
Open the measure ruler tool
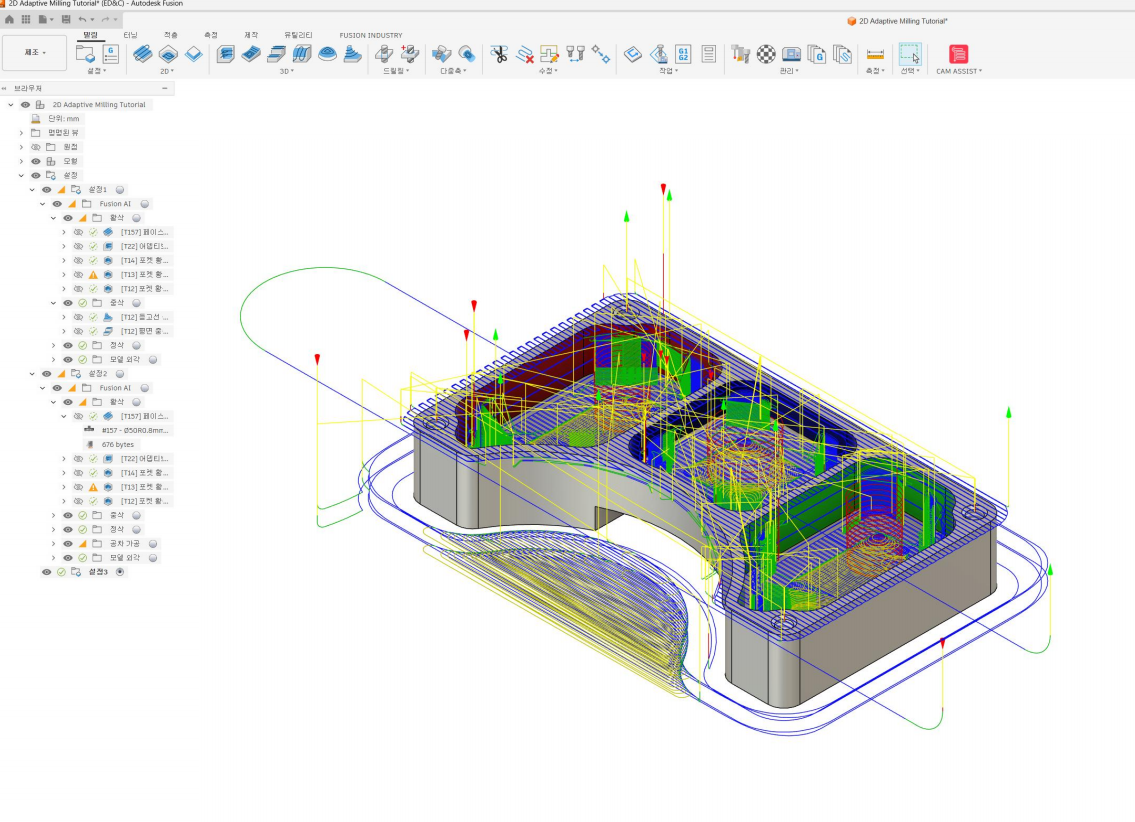pyautogui.click(x=875, y=54)
